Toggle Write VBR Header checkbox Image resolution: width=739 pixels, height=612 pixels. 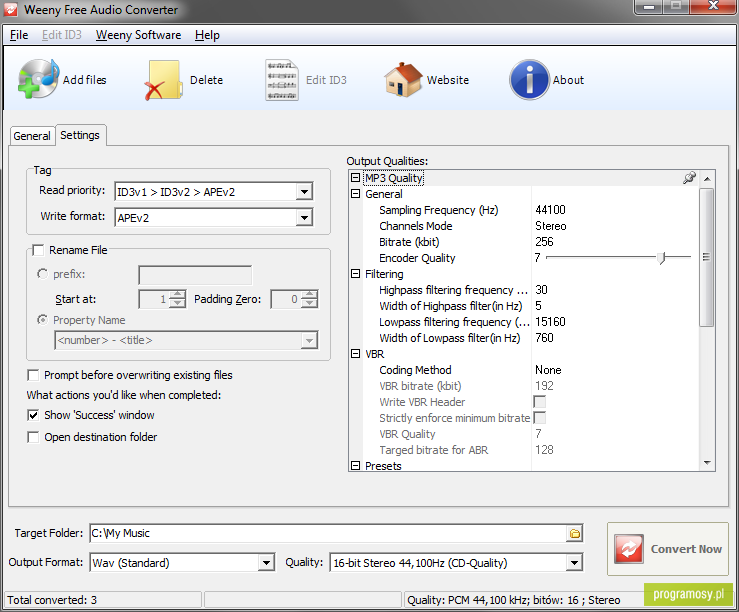click(540, 402)
